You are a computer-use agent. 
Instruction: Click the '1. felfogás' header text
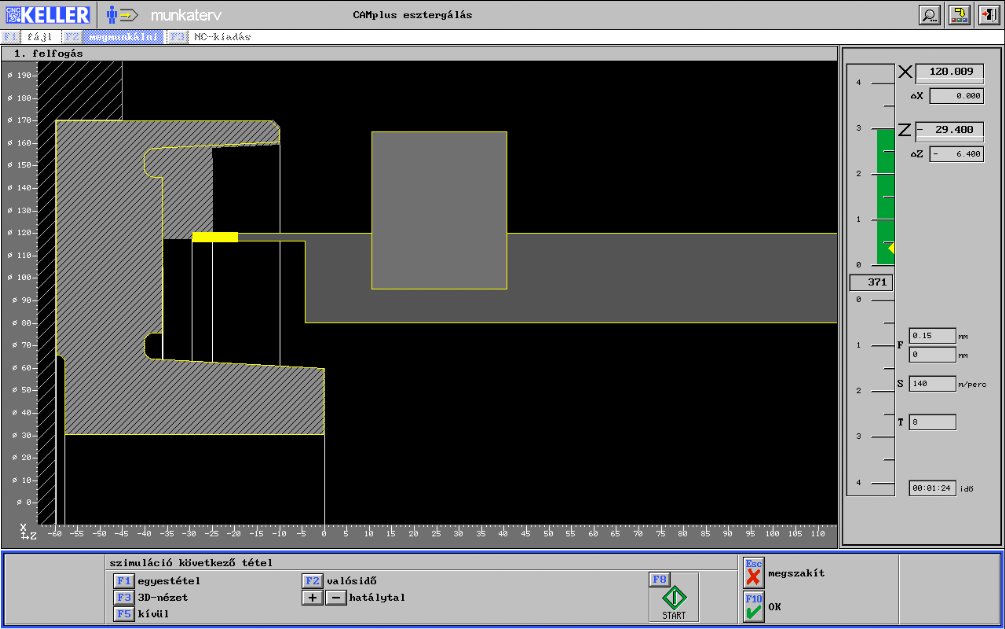tap(48, 54)
